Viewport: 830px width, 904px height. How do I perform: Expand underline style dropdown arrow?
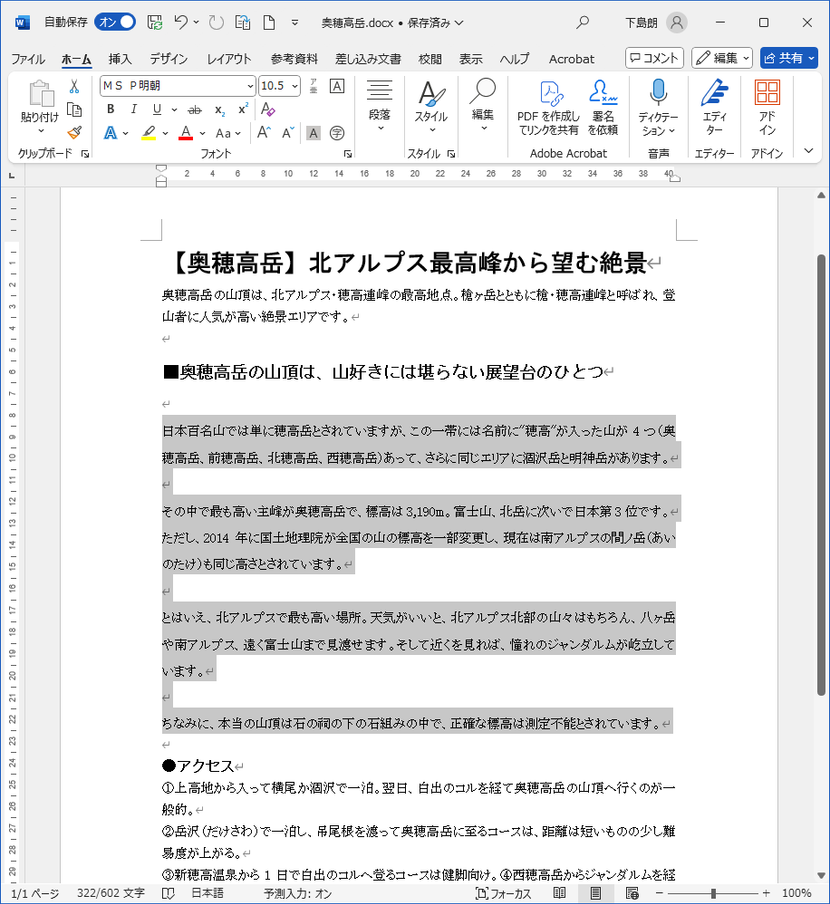[174, 109]
